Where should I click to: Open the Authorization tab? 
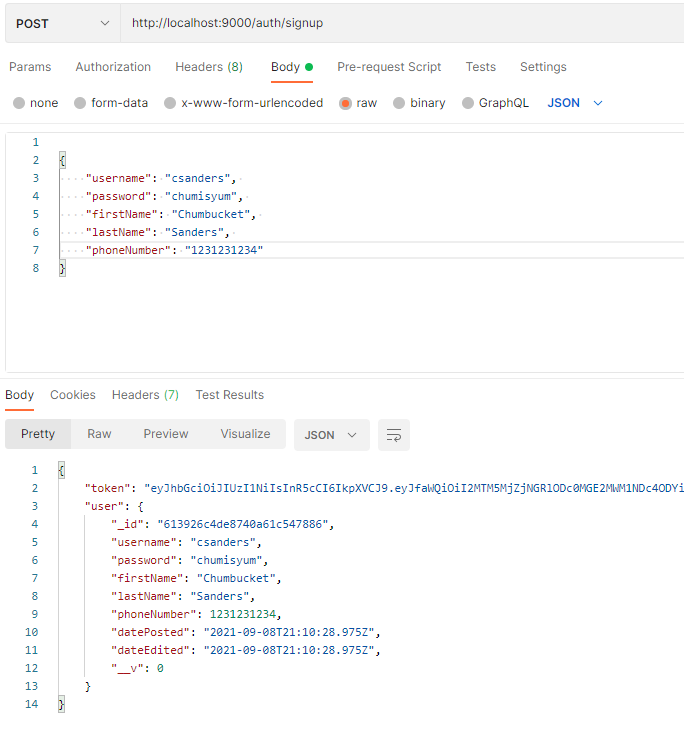click(113, 67)
